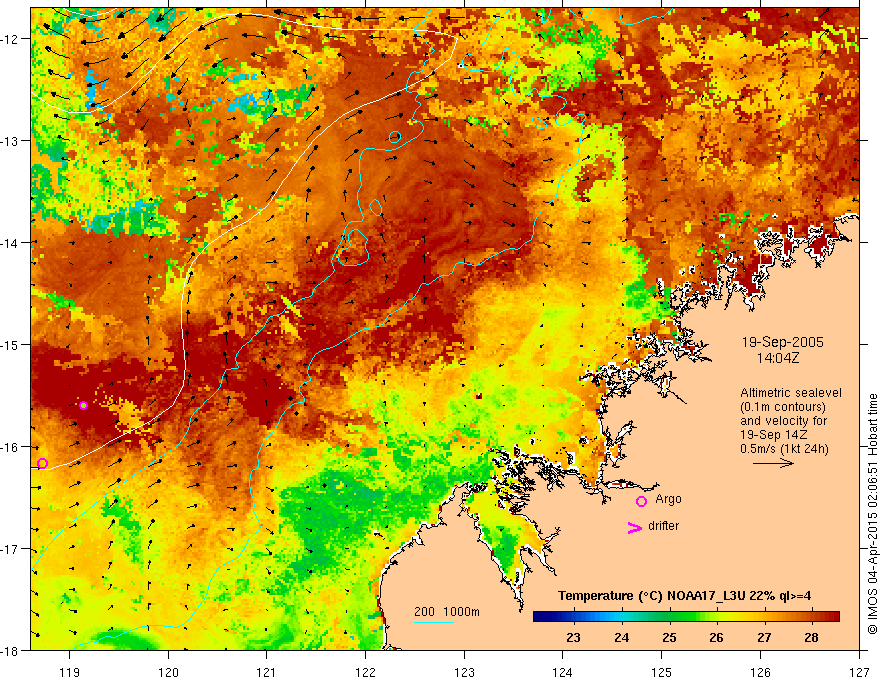This screenshot has width=880, height=680.
Task: Click the 'Argo' legend label
Action: pos(668,499)
